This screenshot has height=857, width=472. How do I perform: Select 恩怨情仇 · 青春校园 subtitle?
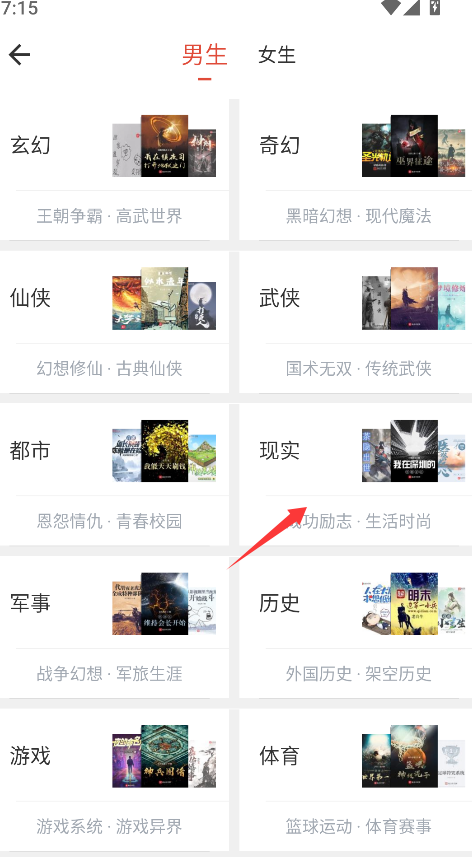[x=109, y=521]
